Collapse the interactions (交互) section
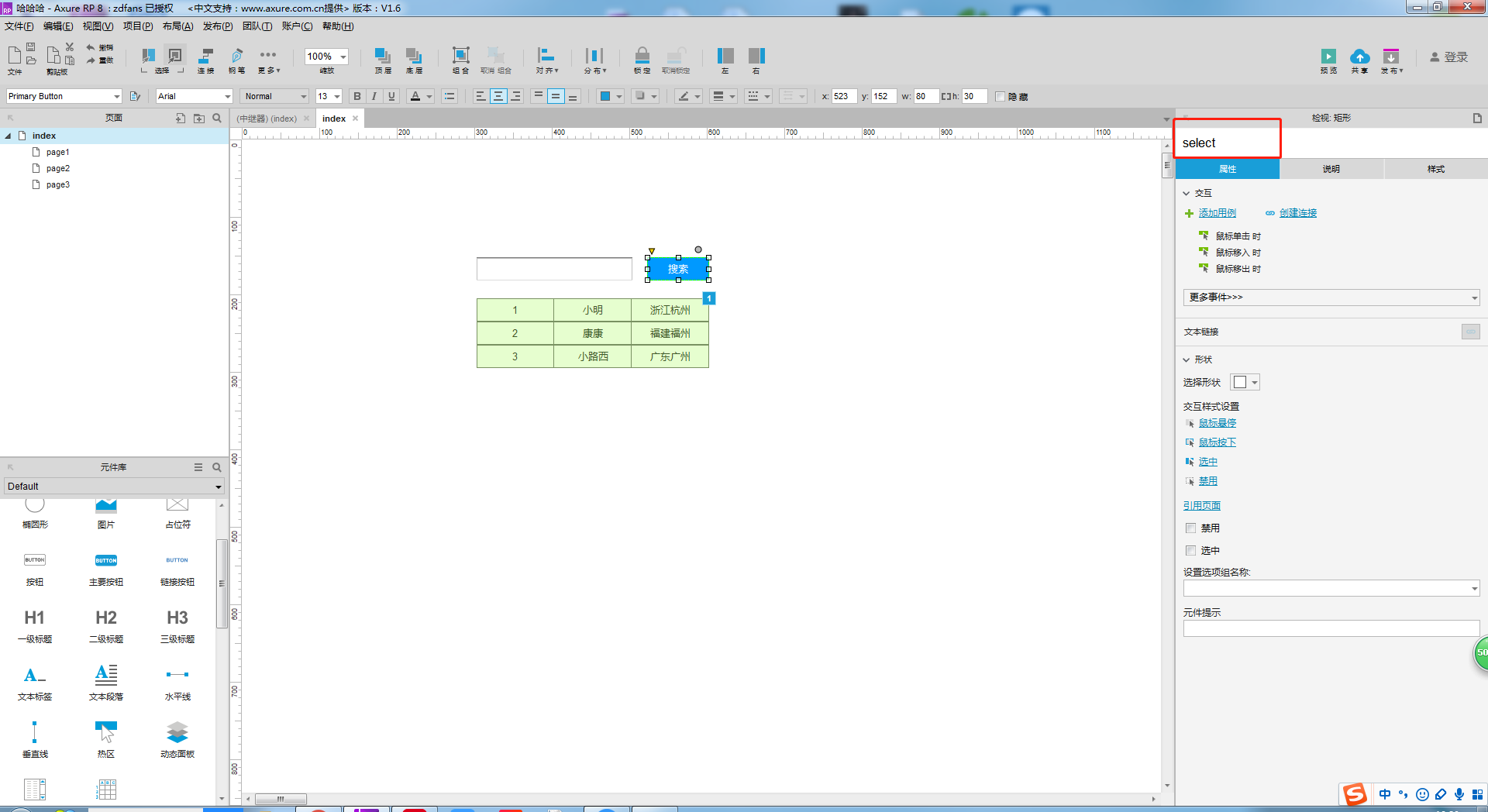The width and height of the screenshot is (1488, 812). tap(1186, 194)
